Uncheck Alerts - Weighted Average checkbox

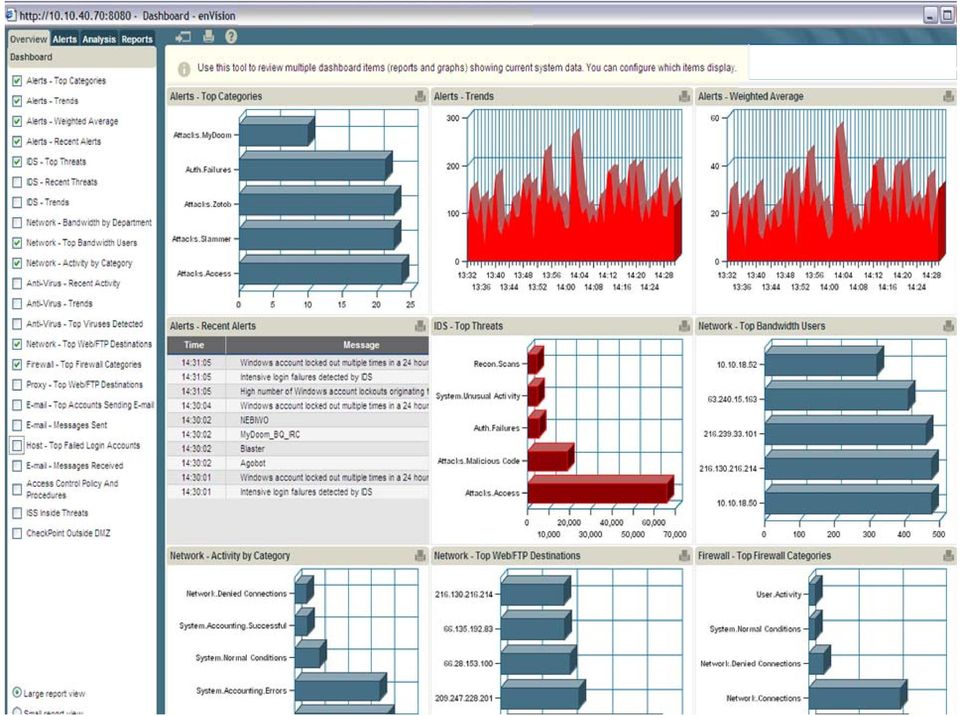[x=17, y=121]
